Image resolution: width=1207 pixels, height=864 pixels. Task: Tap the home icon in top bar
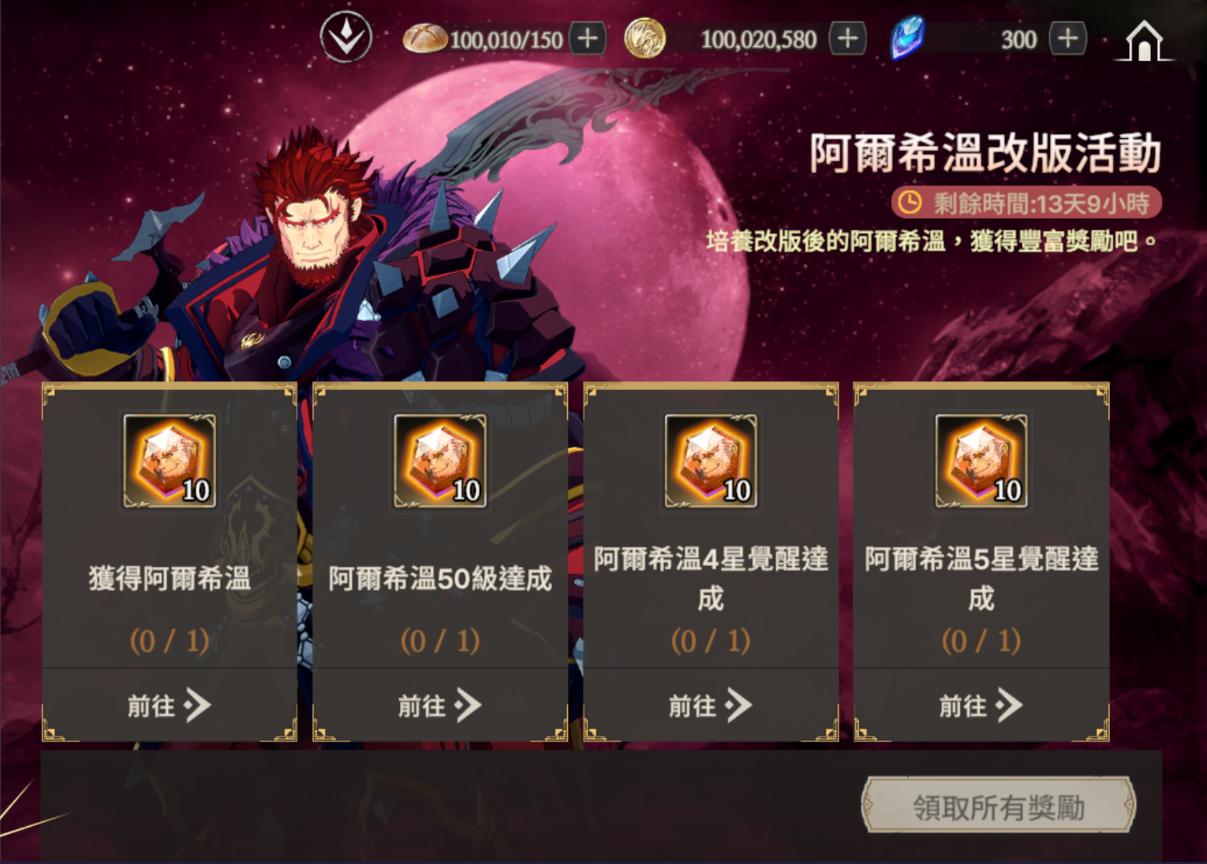click(1145, 40)
